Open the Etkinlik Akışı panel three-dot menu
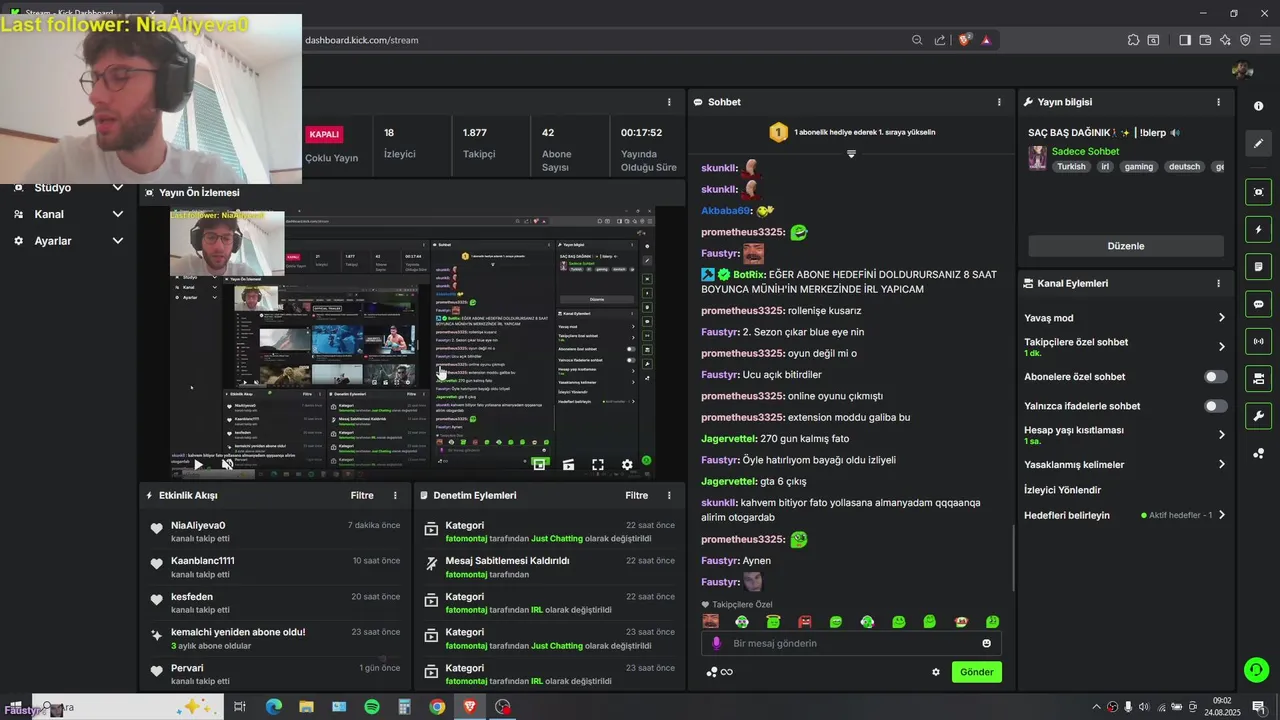Image resolution: width=1280 pixels, height=720 pixels. 395,495
